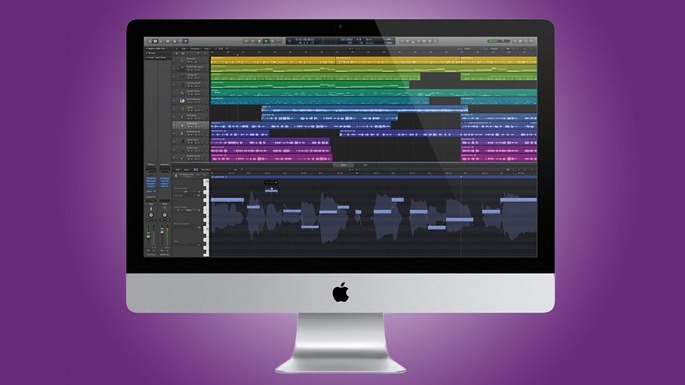Screen dimensions: 685x385
Task: Open the List Editors from the toolbar
Action: [x=515, y=41]
